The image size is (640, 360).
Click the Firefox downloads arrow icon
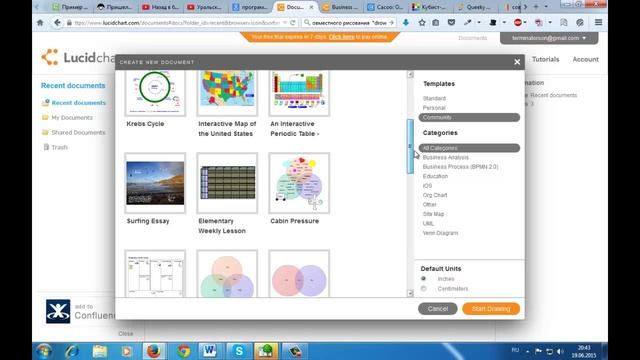[x=406, y=23]
